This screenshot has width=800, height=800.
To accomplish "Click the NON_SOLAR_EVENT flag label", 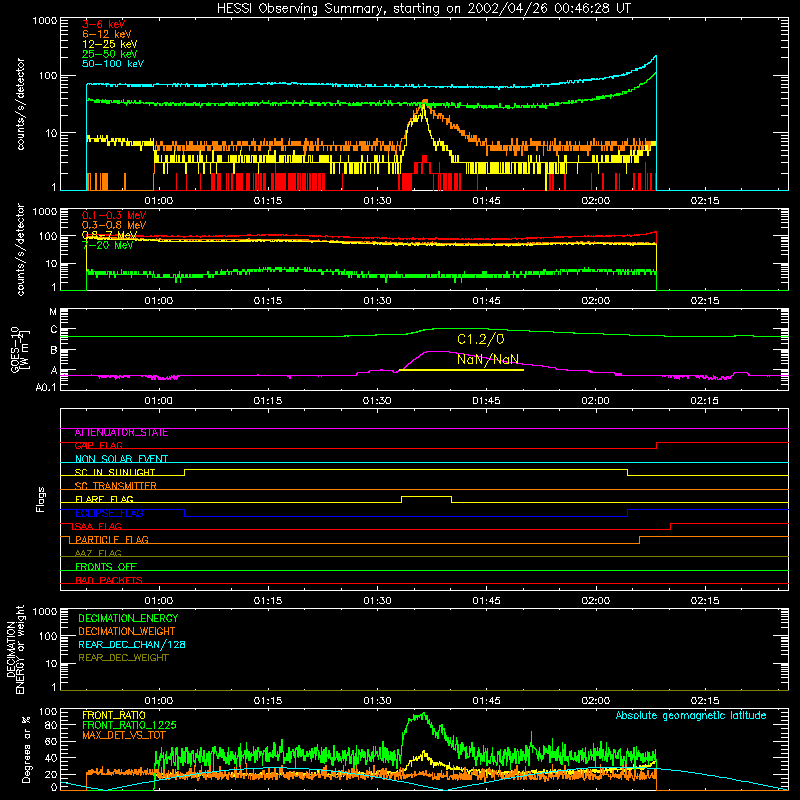I will click(x=121, y=459).
